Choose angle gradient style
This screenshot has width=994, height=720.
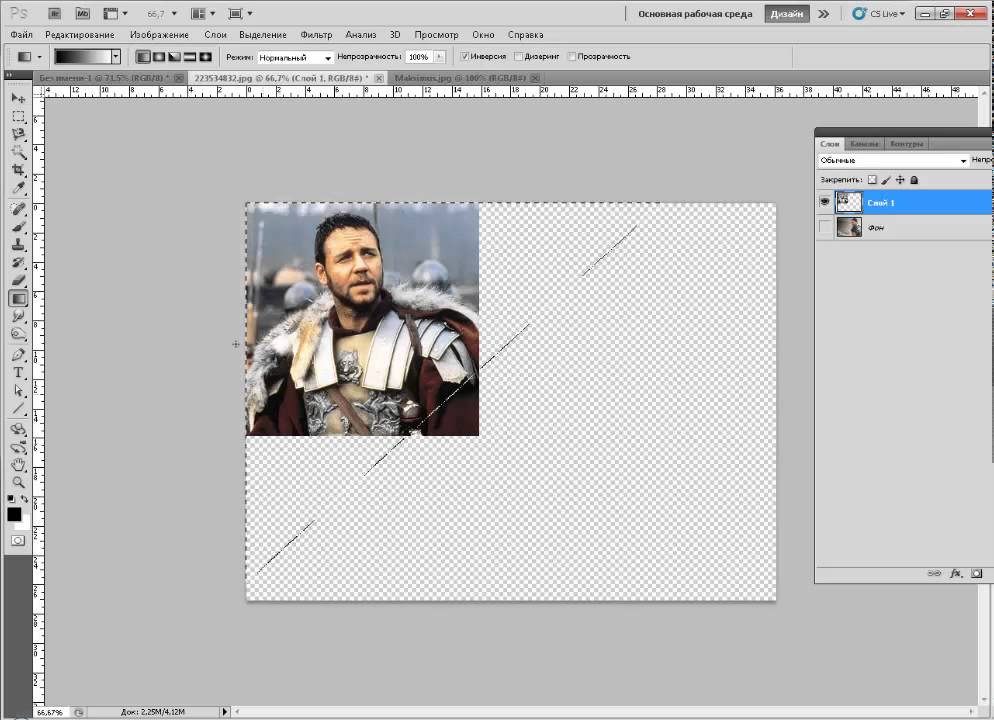(x=174, y=57)
